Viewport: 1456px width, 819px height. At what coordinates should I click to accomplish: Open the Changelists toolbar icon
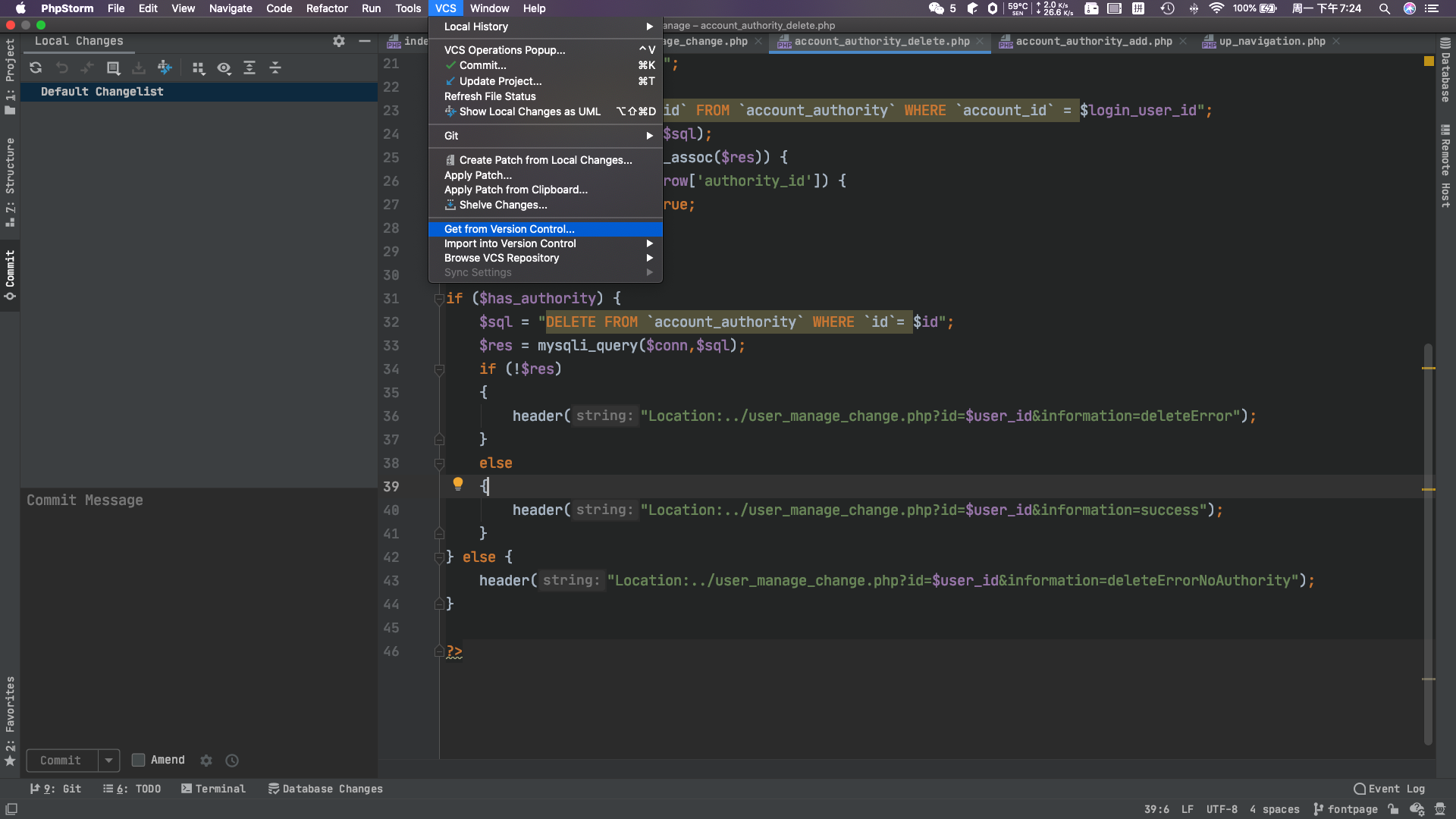tap(113, 68)
